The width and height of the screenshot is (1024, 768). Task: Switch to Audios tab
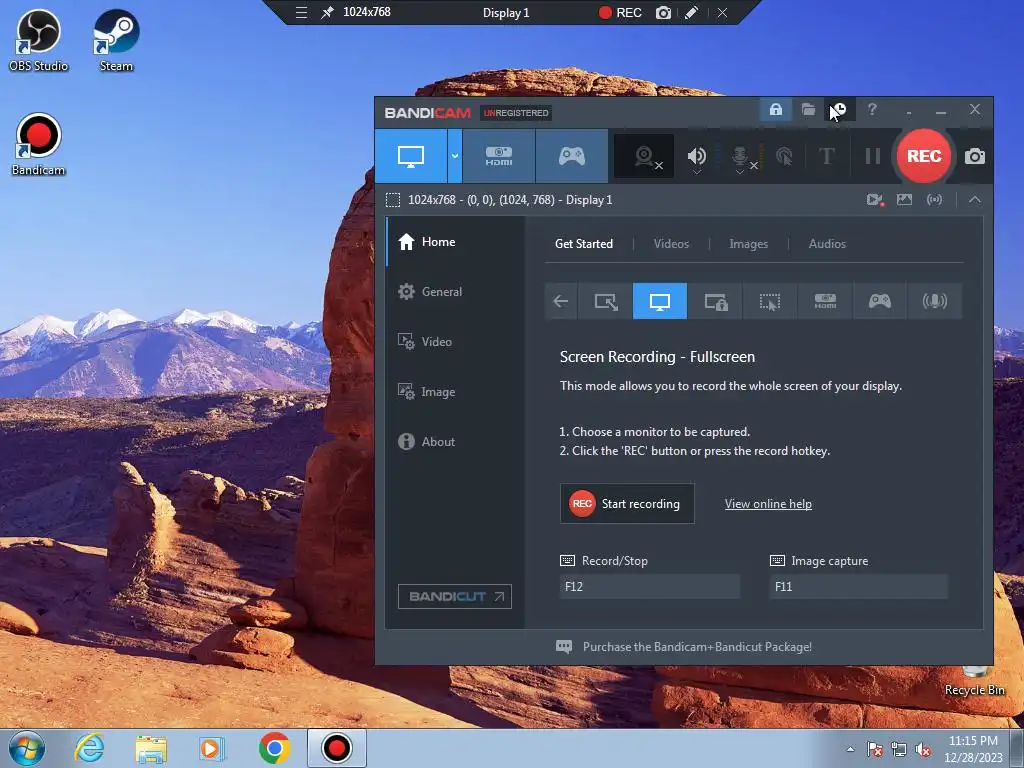827,244
